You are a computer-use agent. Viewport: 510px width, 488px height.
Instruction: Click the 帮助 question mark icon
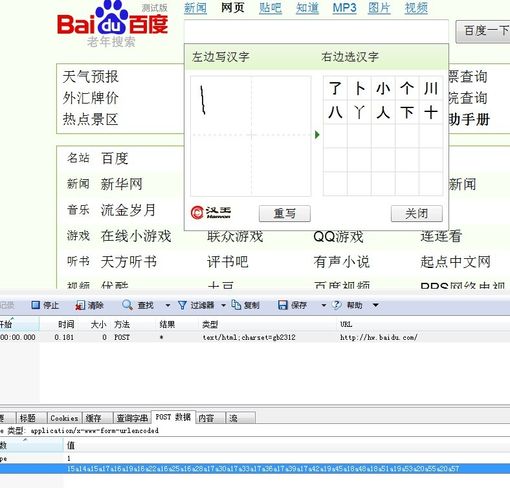[x=336, y=305]
